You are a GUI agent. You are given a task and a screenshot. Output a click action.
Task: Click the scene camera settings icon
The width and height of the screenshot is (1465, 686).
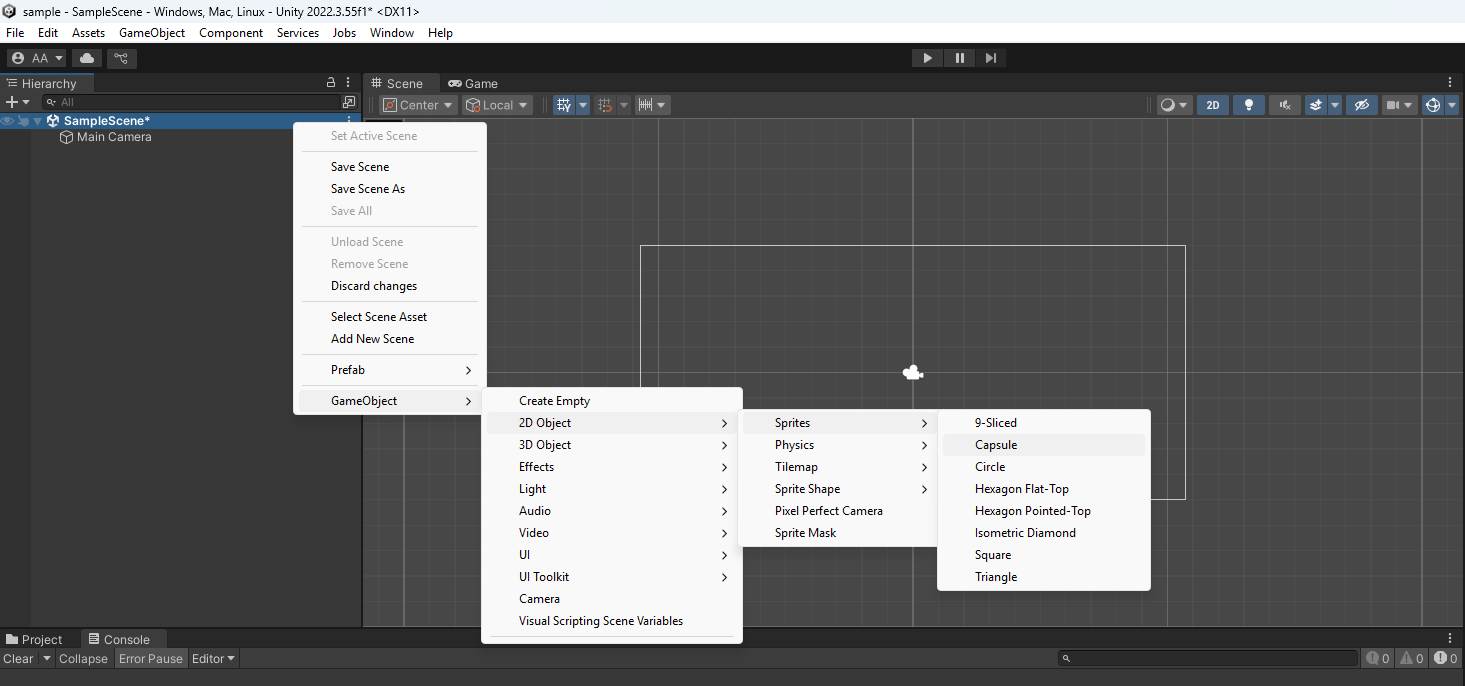(1392, 105)
